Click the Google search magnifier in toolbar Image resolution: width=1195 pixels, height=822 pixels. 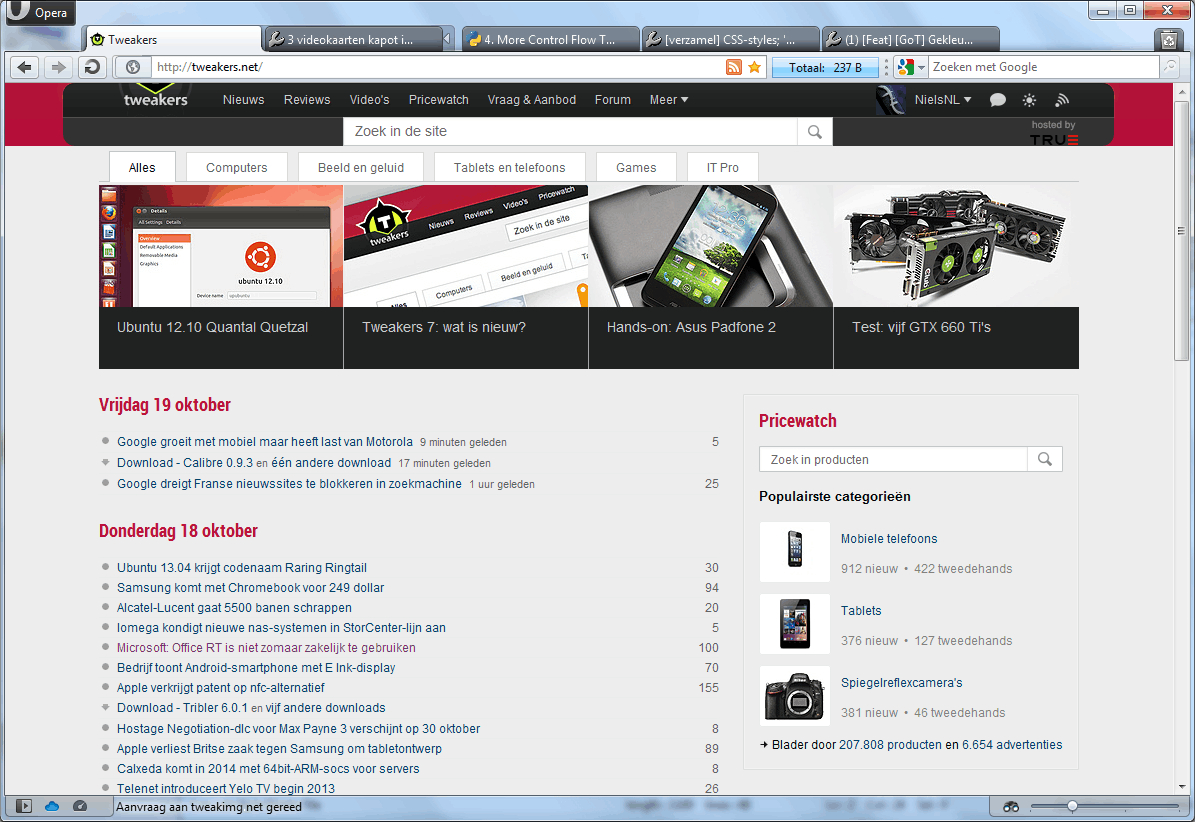coord(1169,67)
